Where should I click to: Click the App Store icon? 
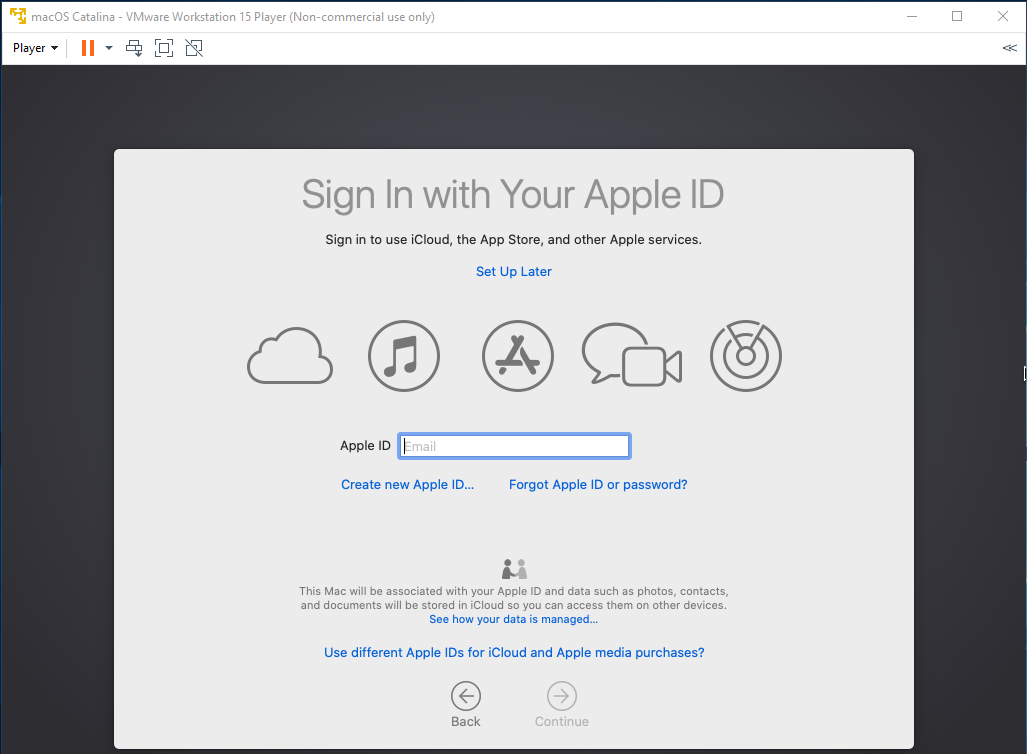click(x=517, y=356)
